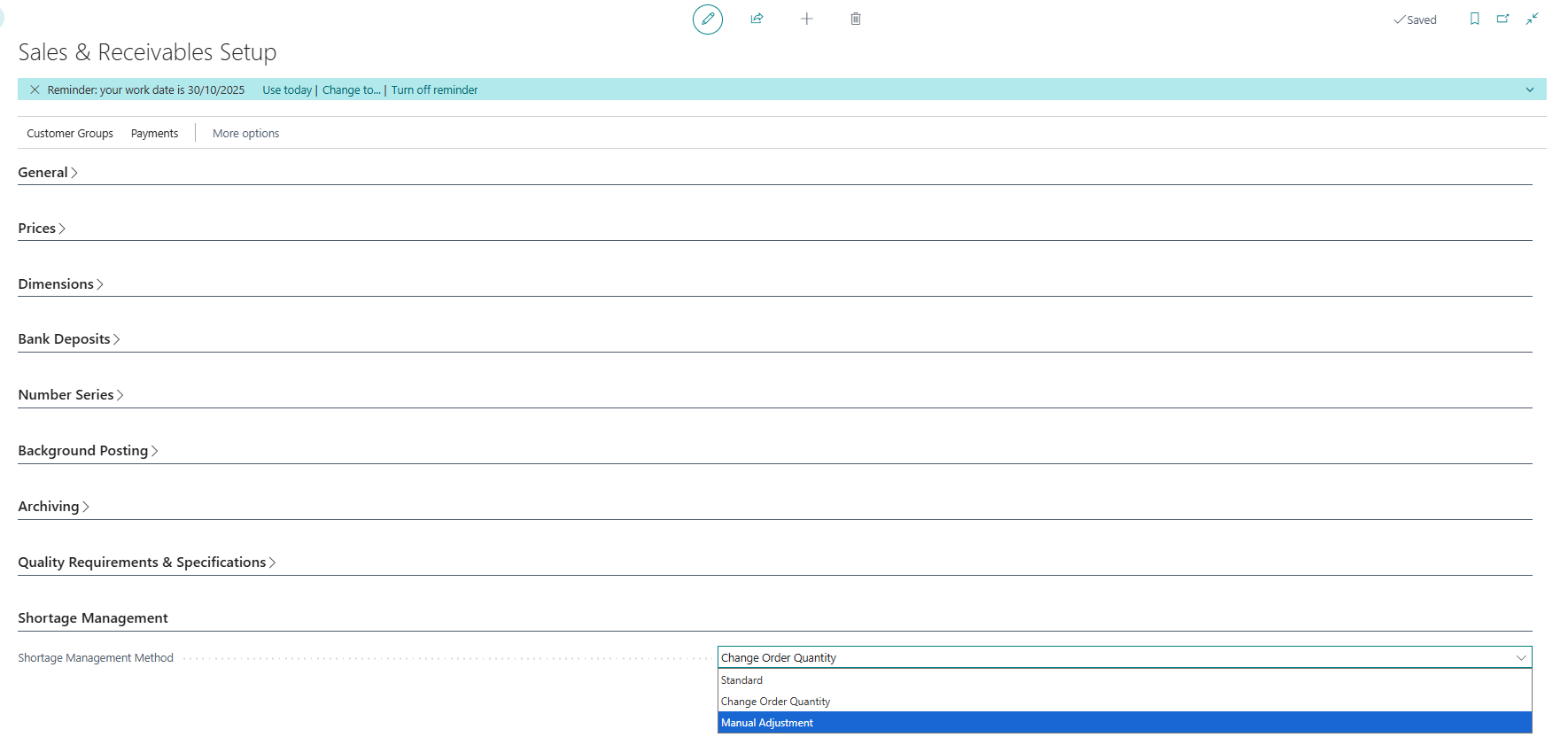Collapse the Shortage Management section header

93,618
